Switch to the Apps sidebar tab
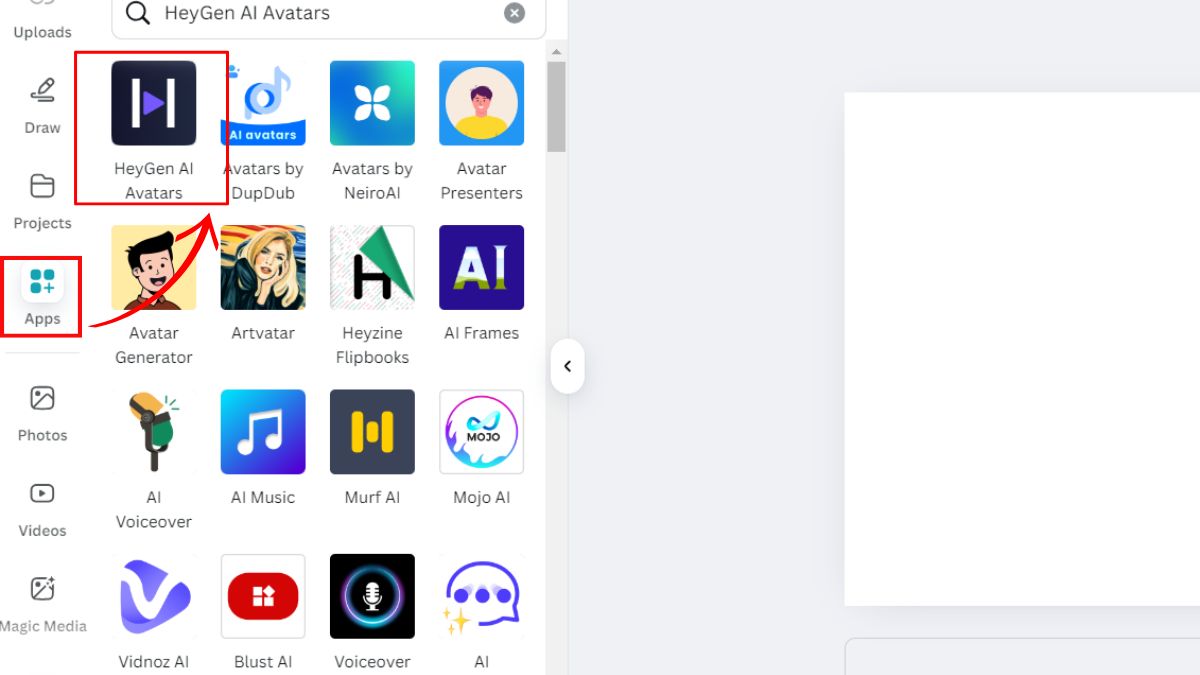 tap(42, 295)
